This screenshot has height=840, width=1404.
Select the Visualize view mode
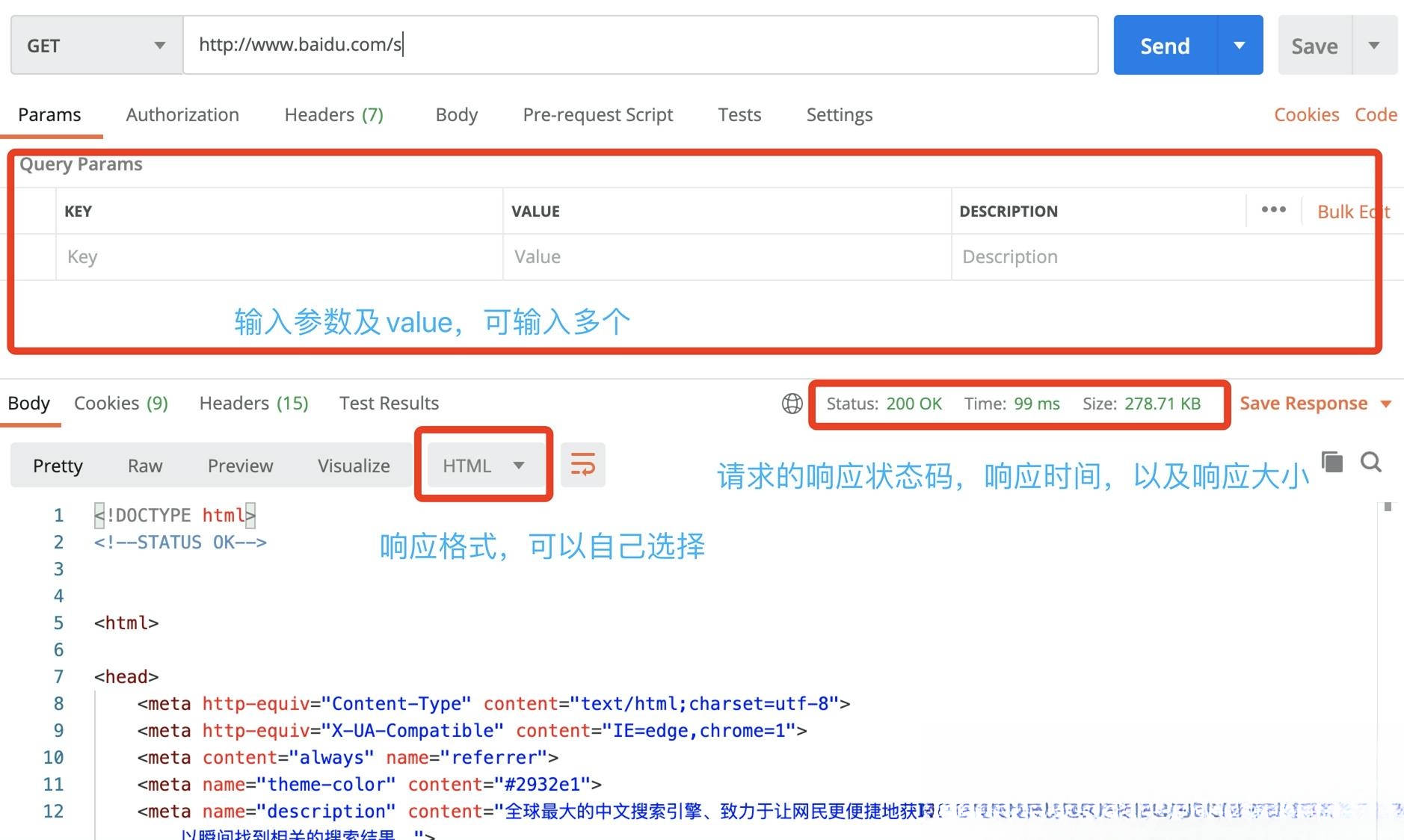point(354,466)
